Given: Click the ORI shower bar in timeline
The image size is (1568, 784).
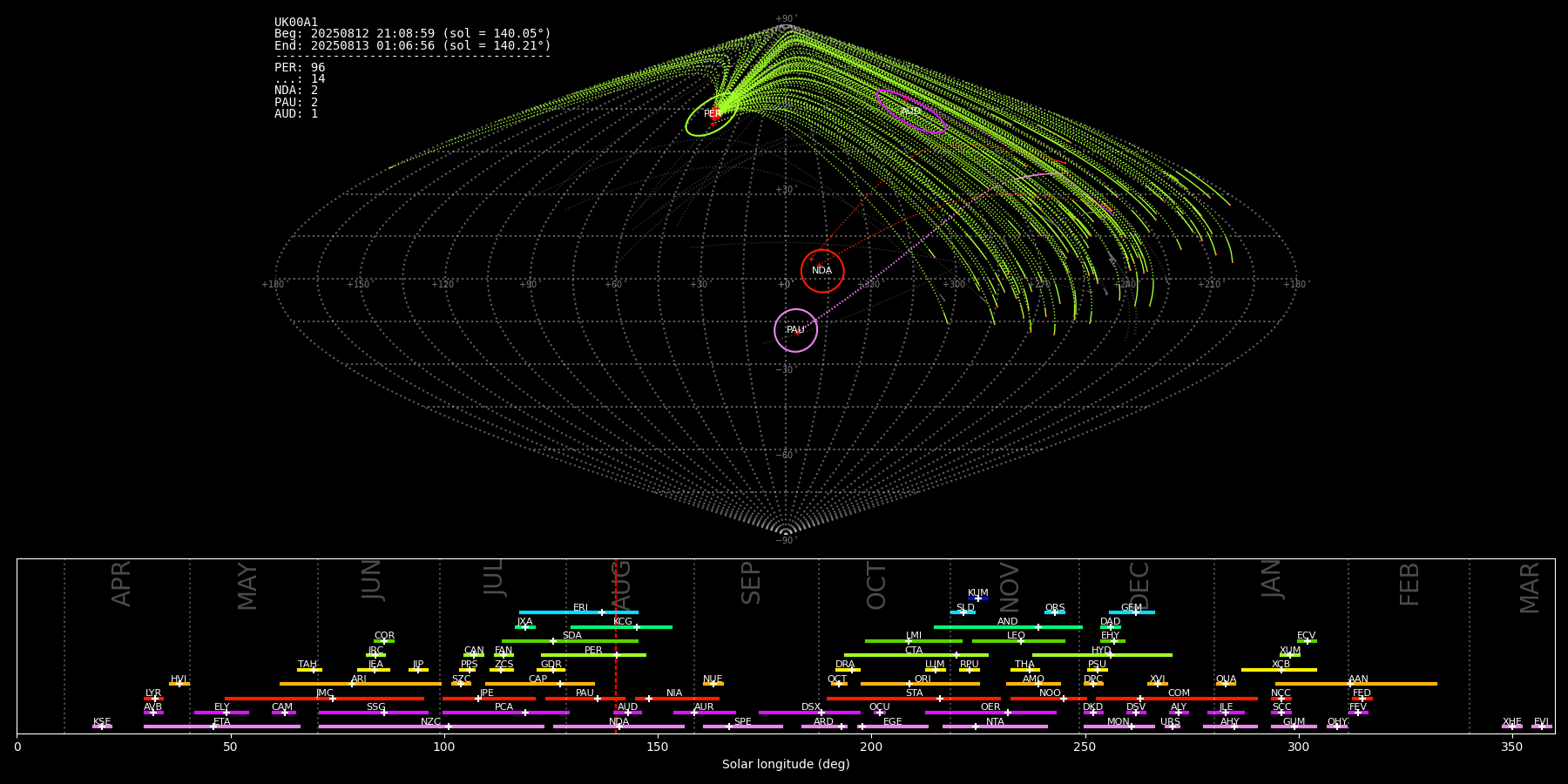Looking at the screenshot, I should 920,684.
